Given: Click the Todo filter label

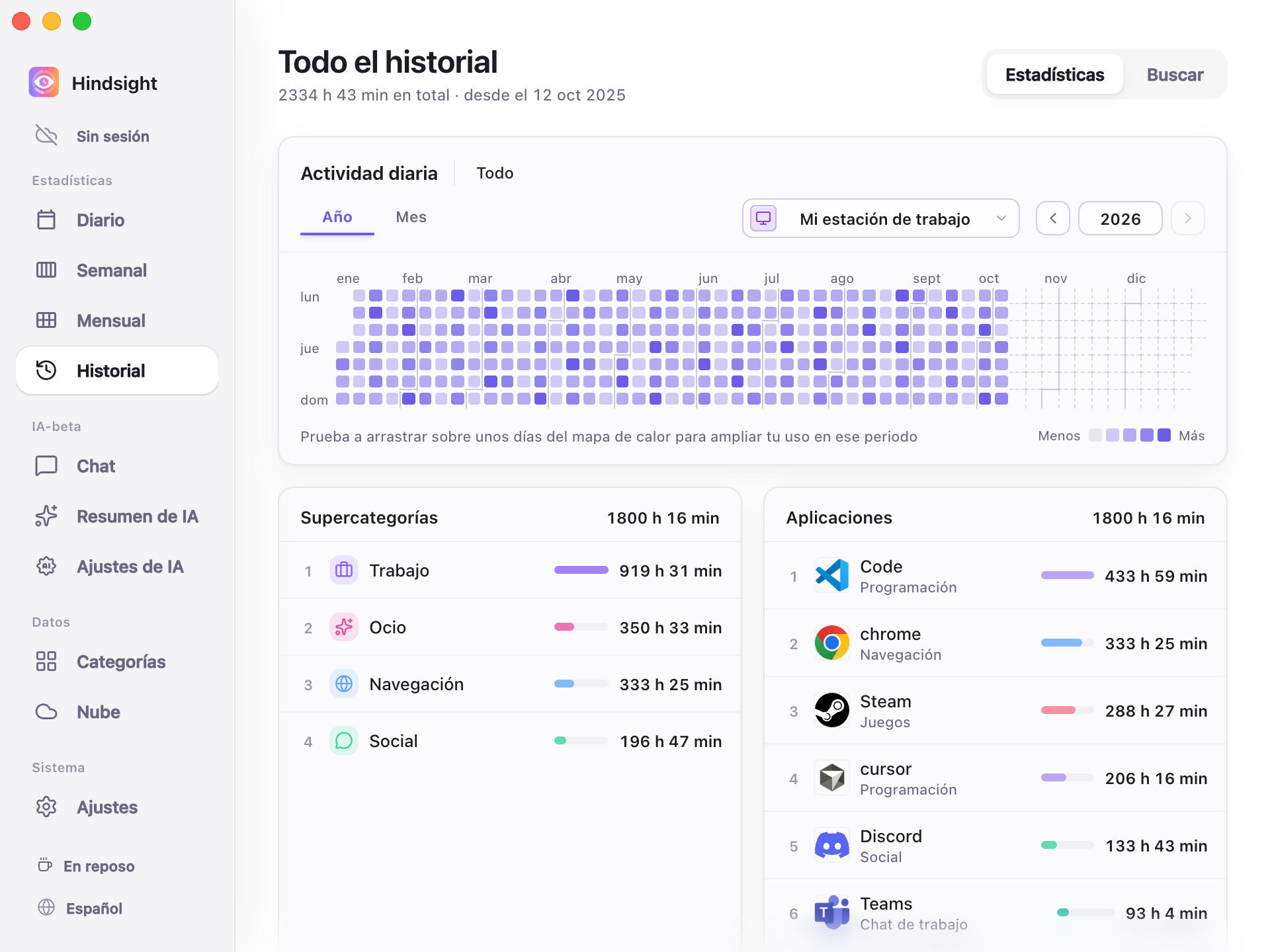Looking at the screenshot, I should coord(495,173).
